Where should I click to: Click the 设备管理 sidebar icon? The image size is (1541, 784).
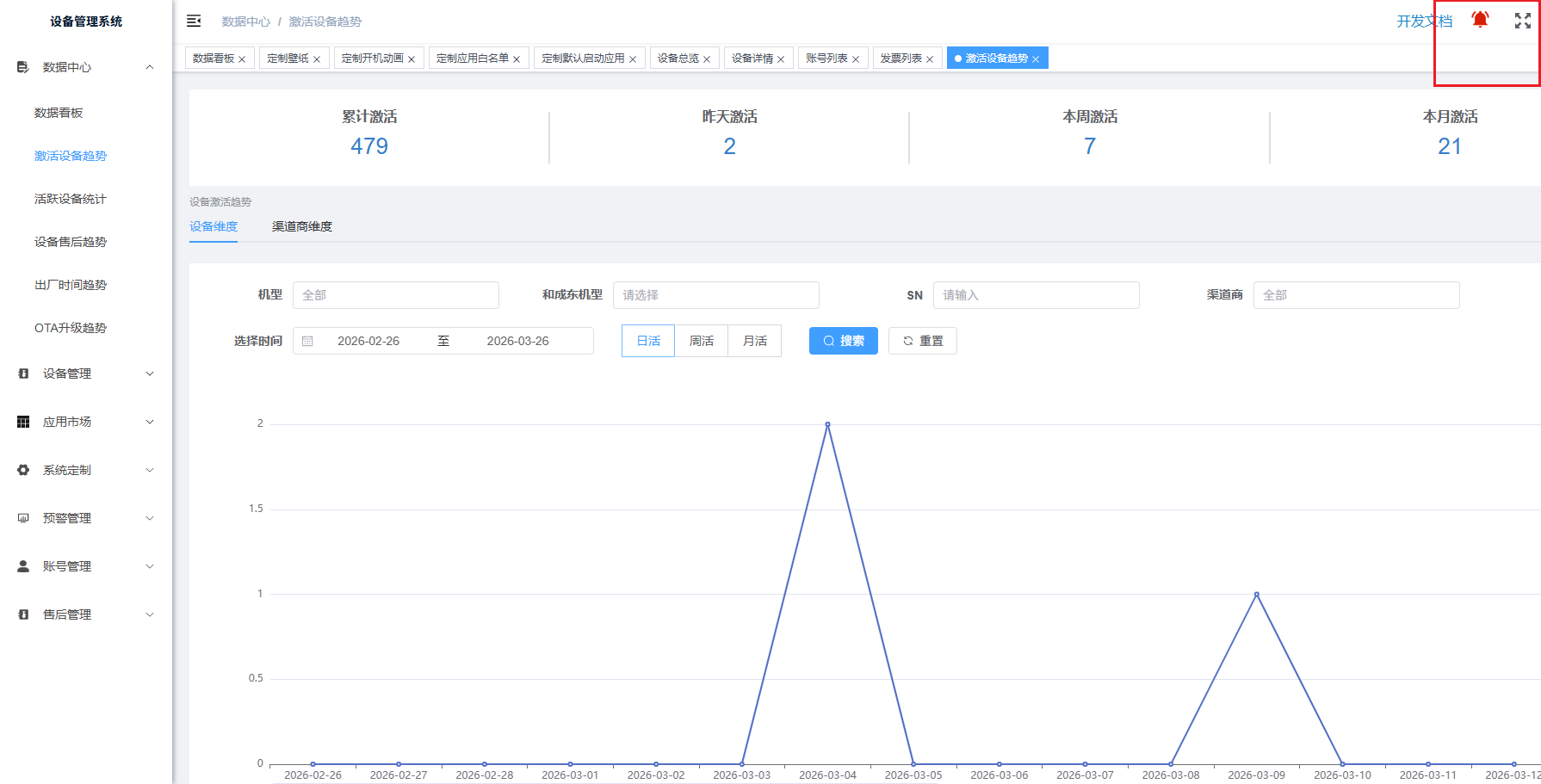23,373
